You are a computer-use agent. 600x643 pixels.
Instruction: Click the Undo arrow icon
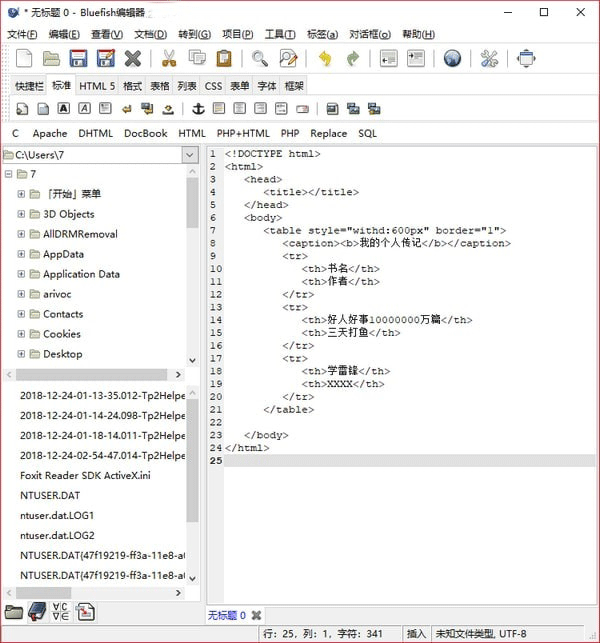point(325,59)
